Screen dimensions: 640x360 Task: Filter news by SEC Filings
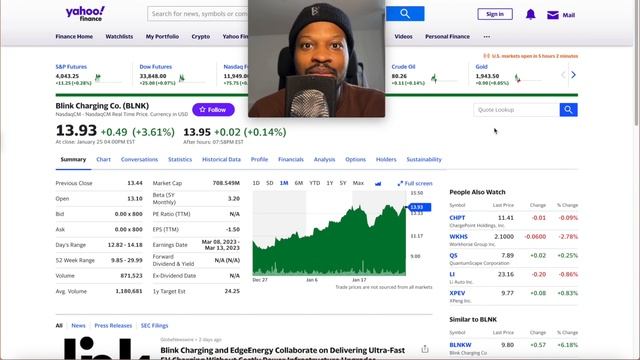point(154,326)
